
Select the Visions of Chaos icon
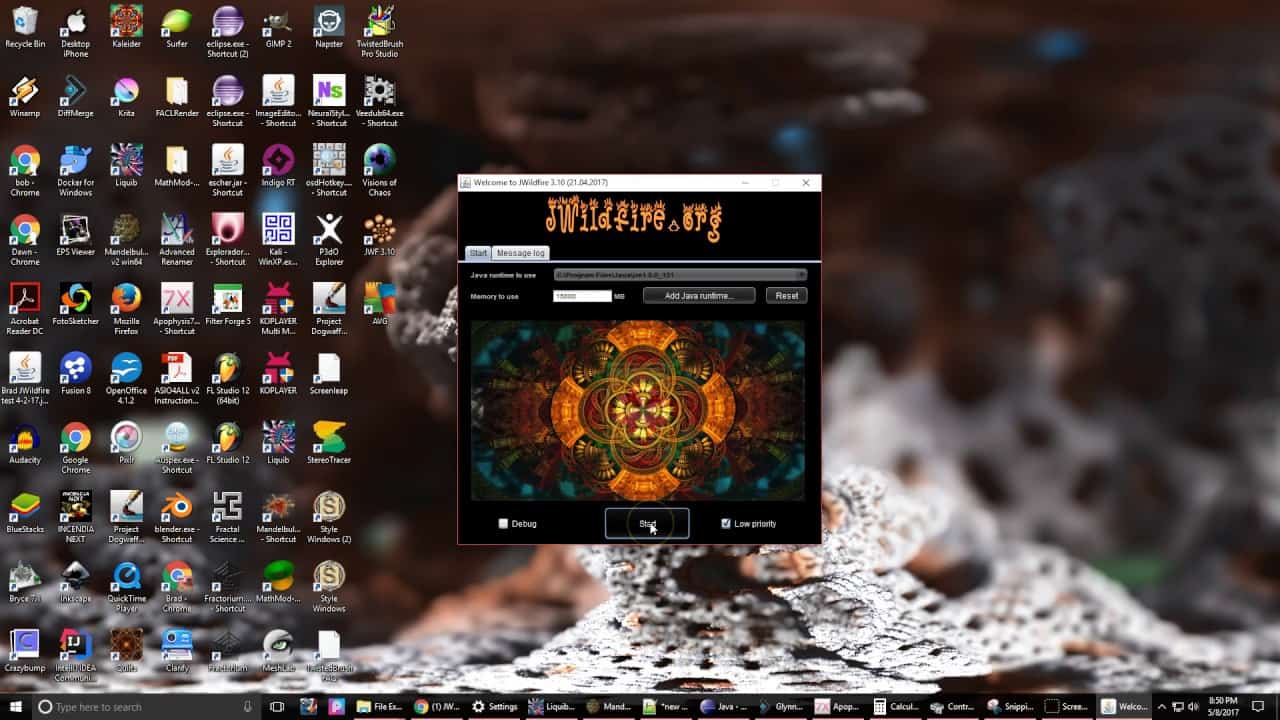point(379,170)
